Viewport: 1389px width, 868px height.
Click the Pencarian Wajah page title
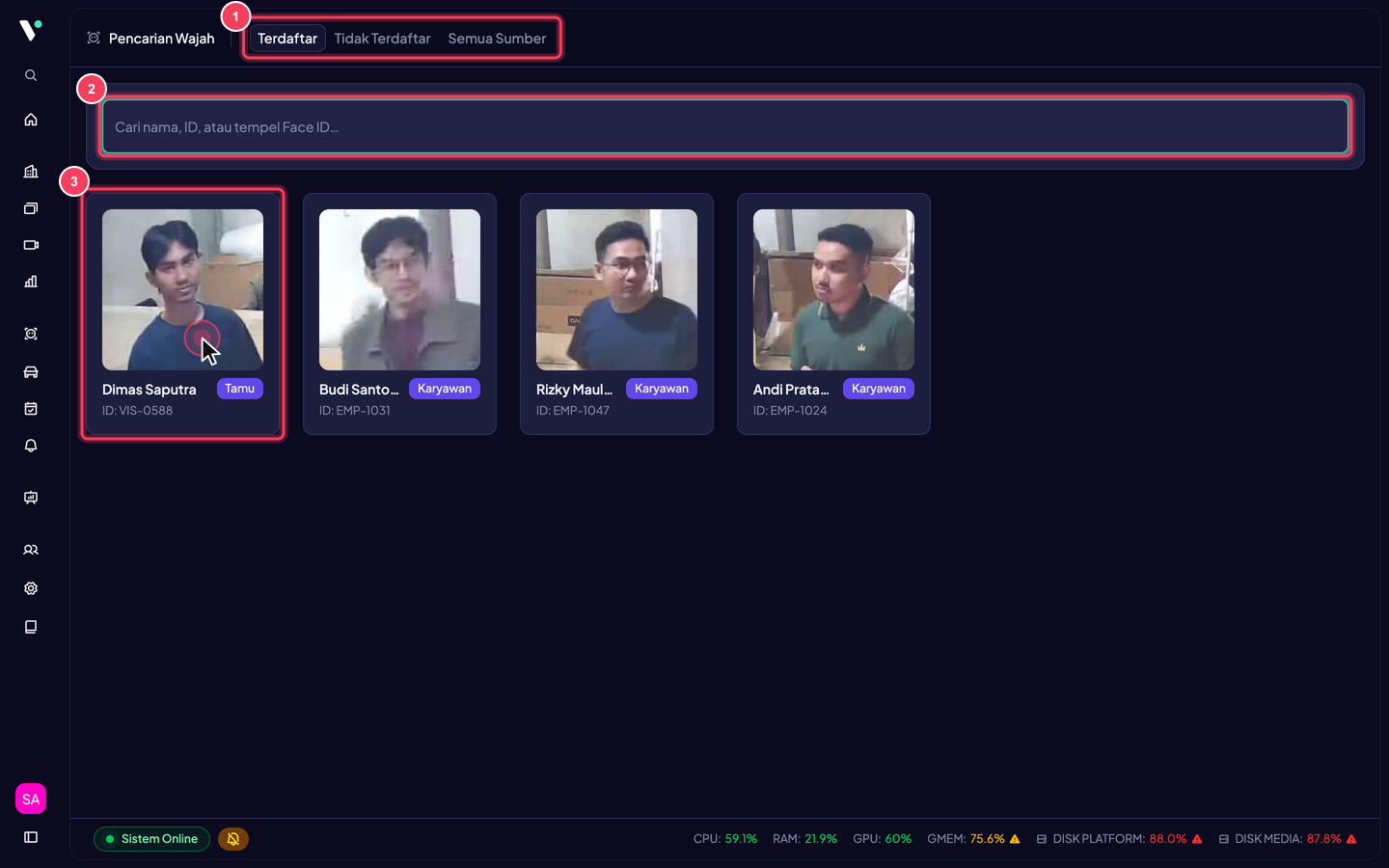[162, 39]
